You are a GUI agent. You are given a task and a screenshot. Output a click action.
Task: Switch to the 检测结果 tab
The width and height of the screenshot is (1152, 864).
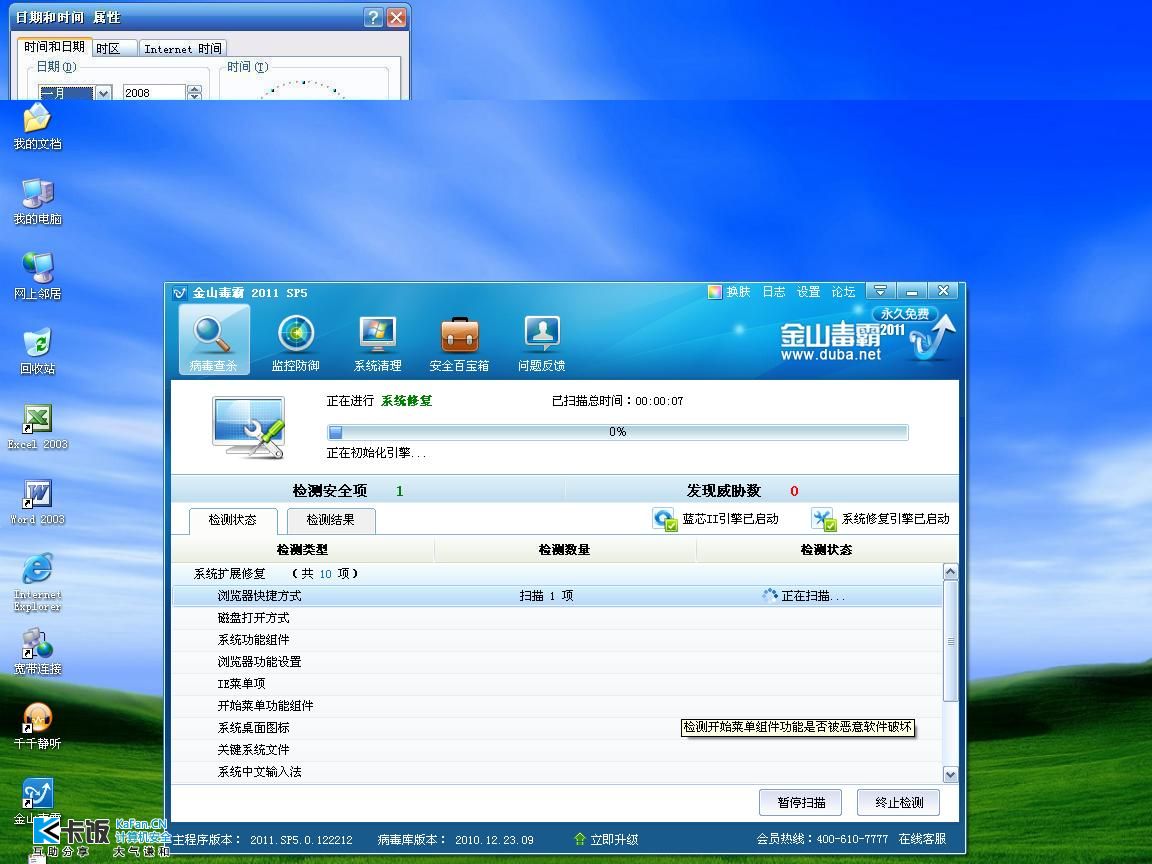pos(331,520)
